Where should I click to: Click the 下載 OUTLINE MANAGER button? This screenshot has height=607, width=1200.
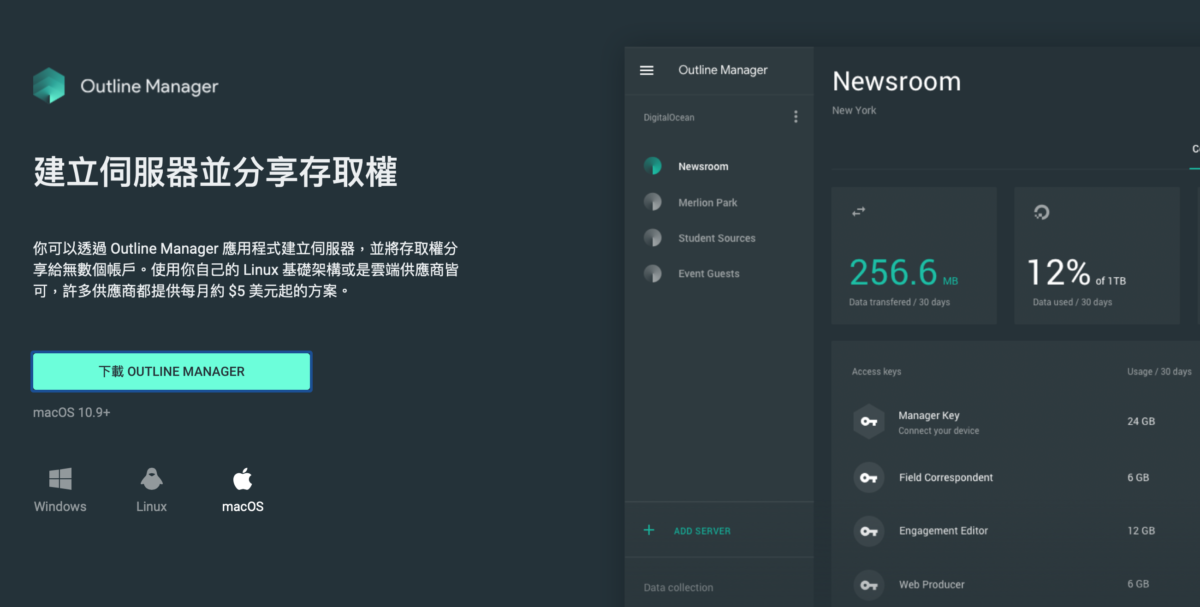[x=171, y=371]
